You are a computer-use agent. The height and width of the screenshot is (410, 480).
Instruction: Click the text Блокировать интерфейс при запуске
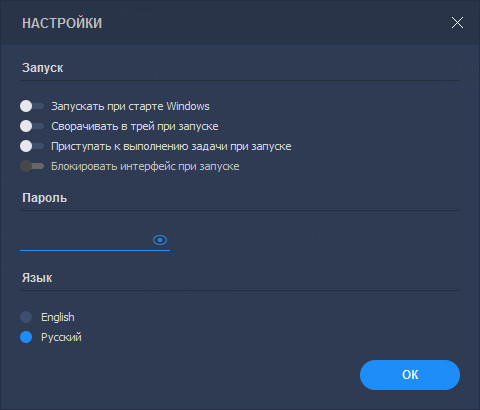click(x=145, y=166)
